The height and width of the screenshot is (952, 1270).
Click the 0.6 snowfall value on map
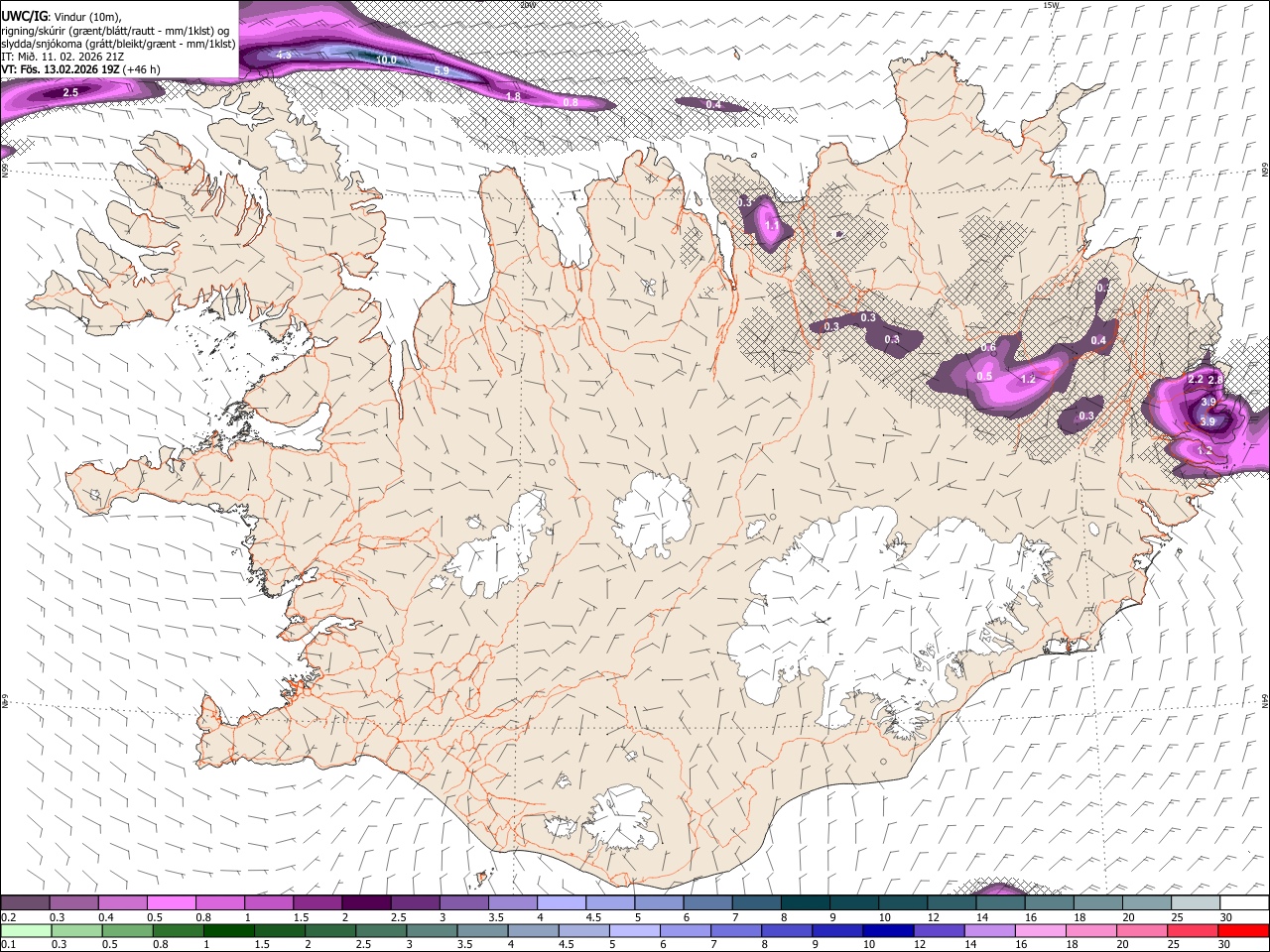[988, 348]
